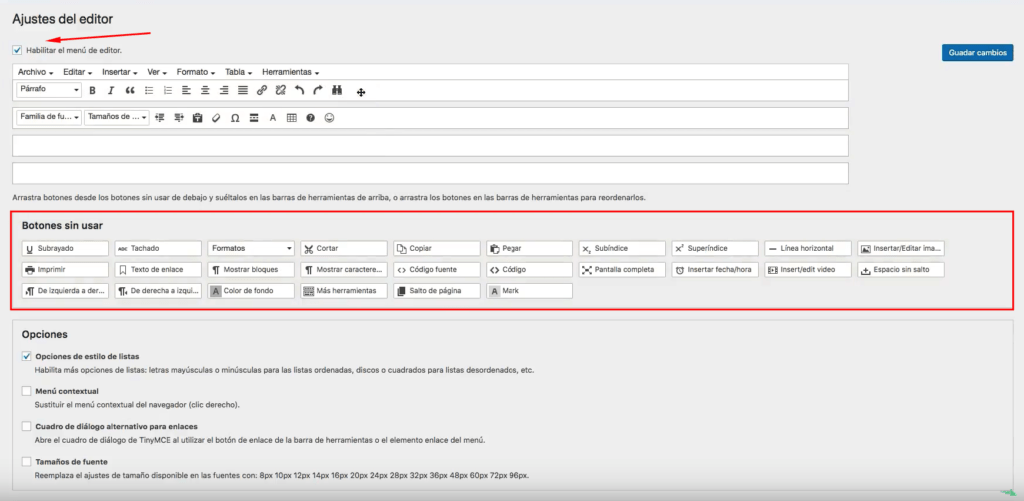Open the Formatos dropdown in unused buttons
The height and width of the screenshot is (501, 1024).
click(251, 248)
